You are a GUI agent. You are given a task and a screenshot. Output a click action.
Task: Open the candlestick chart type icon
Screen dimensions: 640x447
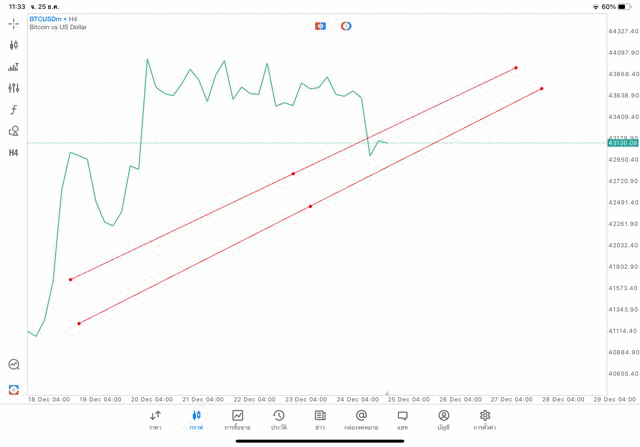14,45
